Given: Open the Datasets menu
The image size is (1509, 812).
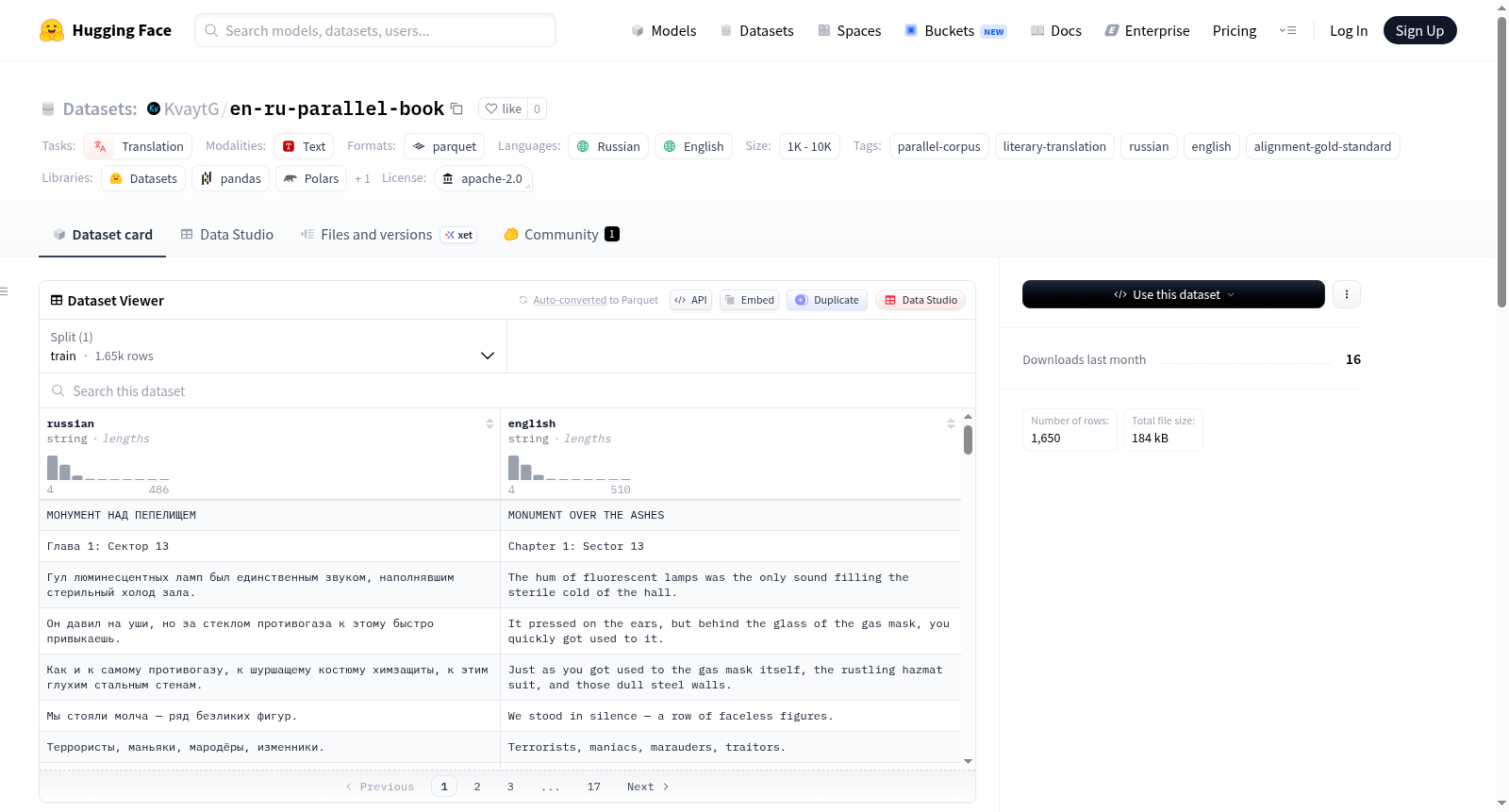Looking at the screenshot, I should coord(756,30).
